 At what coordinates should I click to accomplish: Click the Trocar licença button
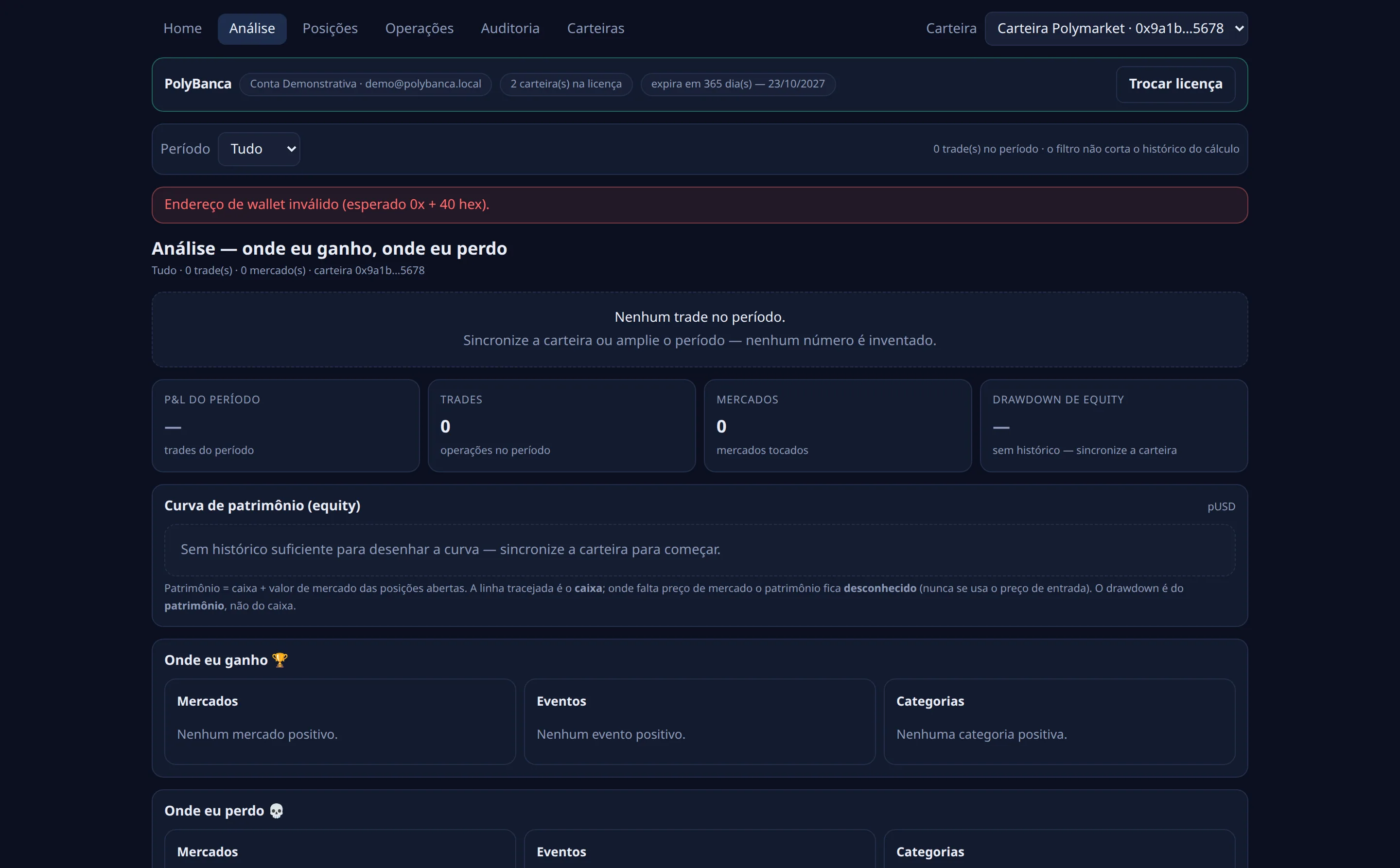(1175, 84)
